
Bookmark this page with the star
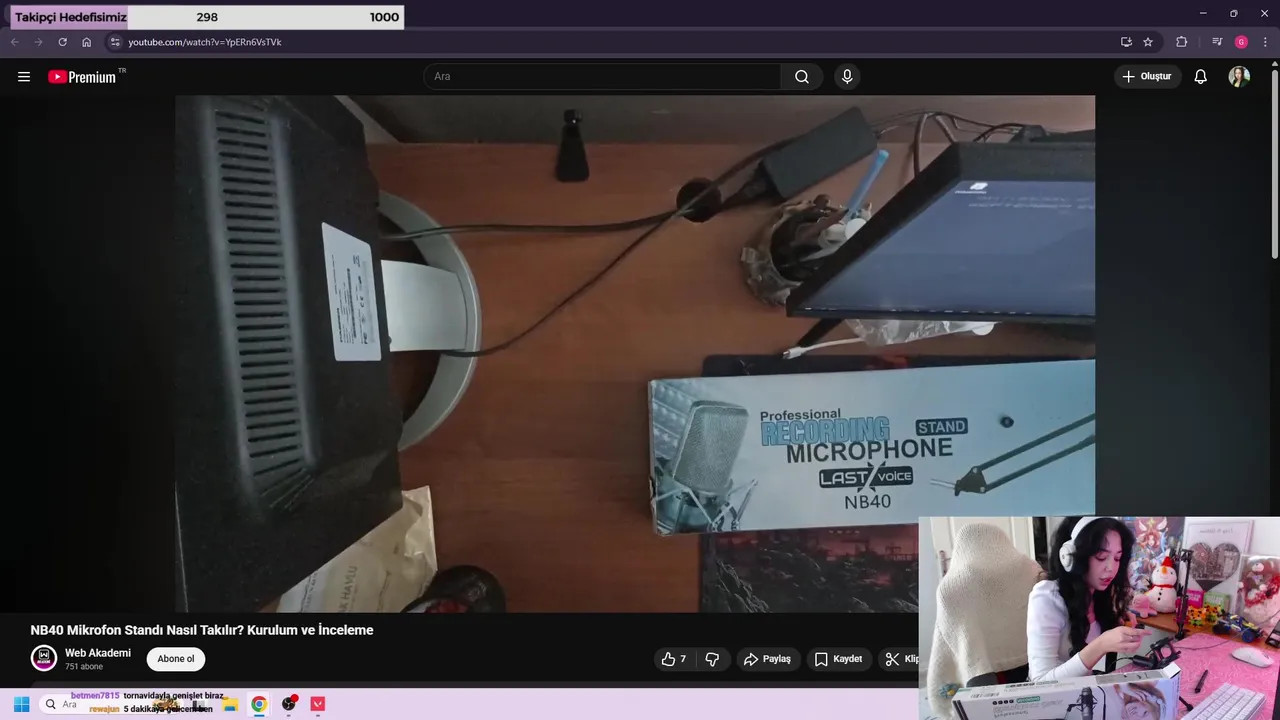[x=1148, y=42]
